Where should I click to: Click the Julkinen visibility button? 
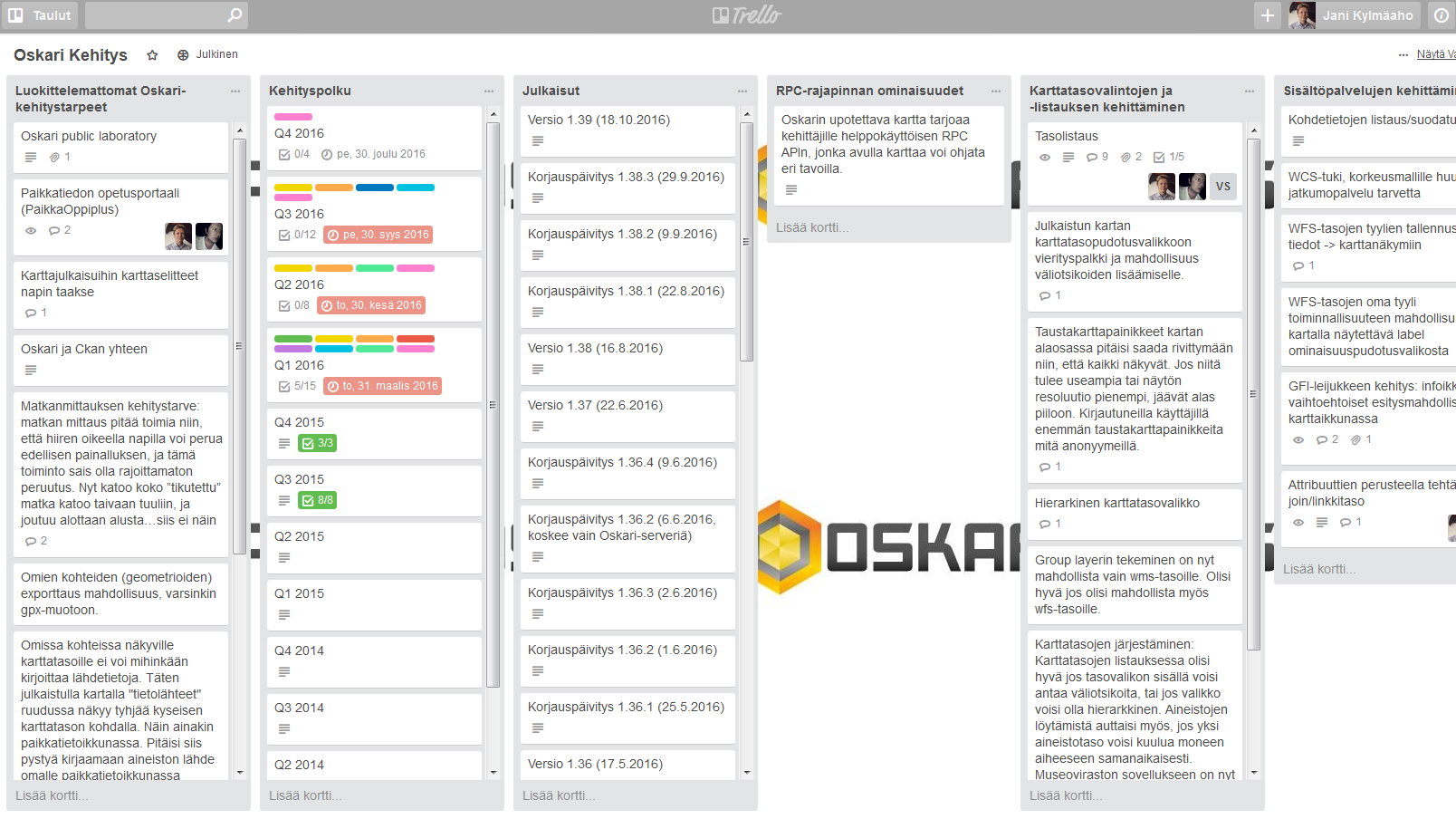point(207,54)
